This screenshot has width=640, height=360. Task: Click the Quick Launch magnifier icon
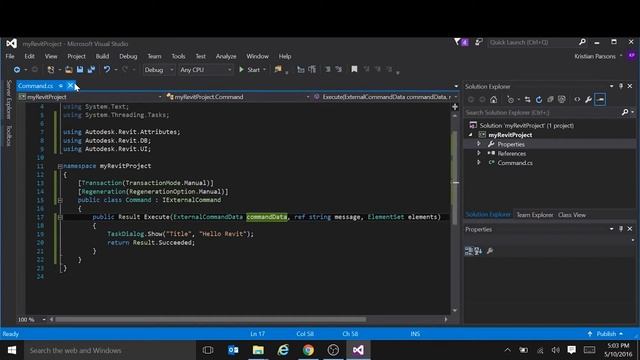point(582,42)
